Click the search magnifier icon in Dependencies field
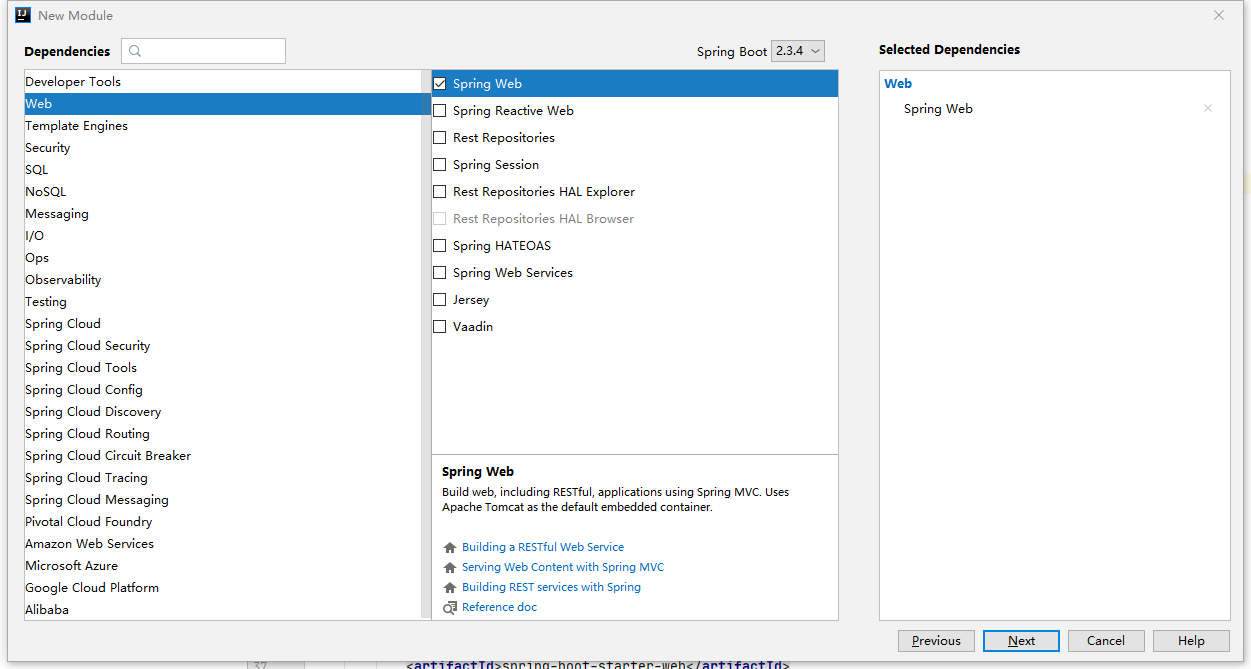1251x669 pixels. tap(136, 51)
